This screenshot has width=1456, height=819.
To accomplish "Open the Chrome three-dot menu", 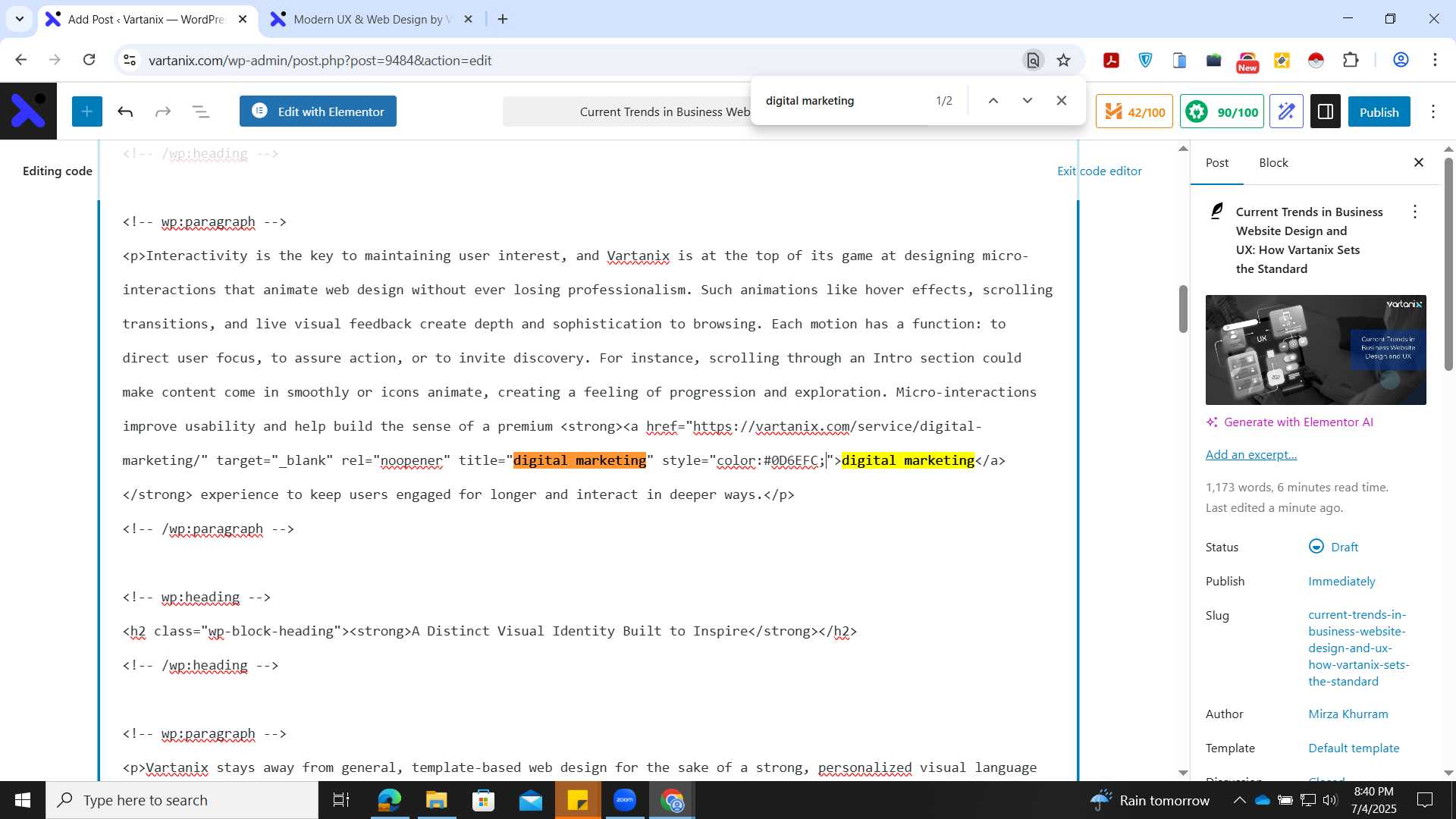I will pyautogui.click(x=1435, y=60).
